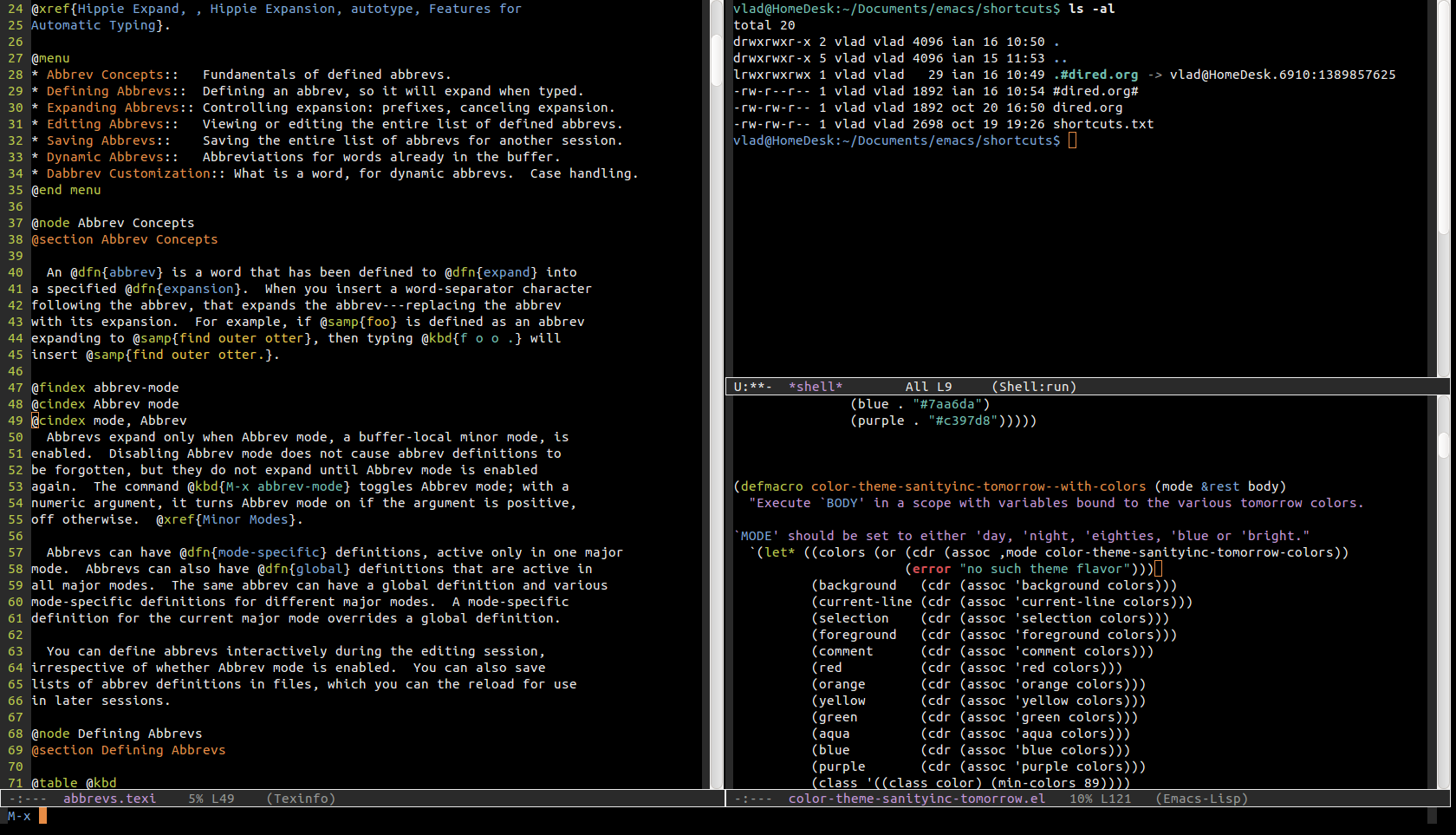Click the 5% L49 position indicator
Image resolution: width=1456 pixels, height=835 pixels.
[211, 799]
